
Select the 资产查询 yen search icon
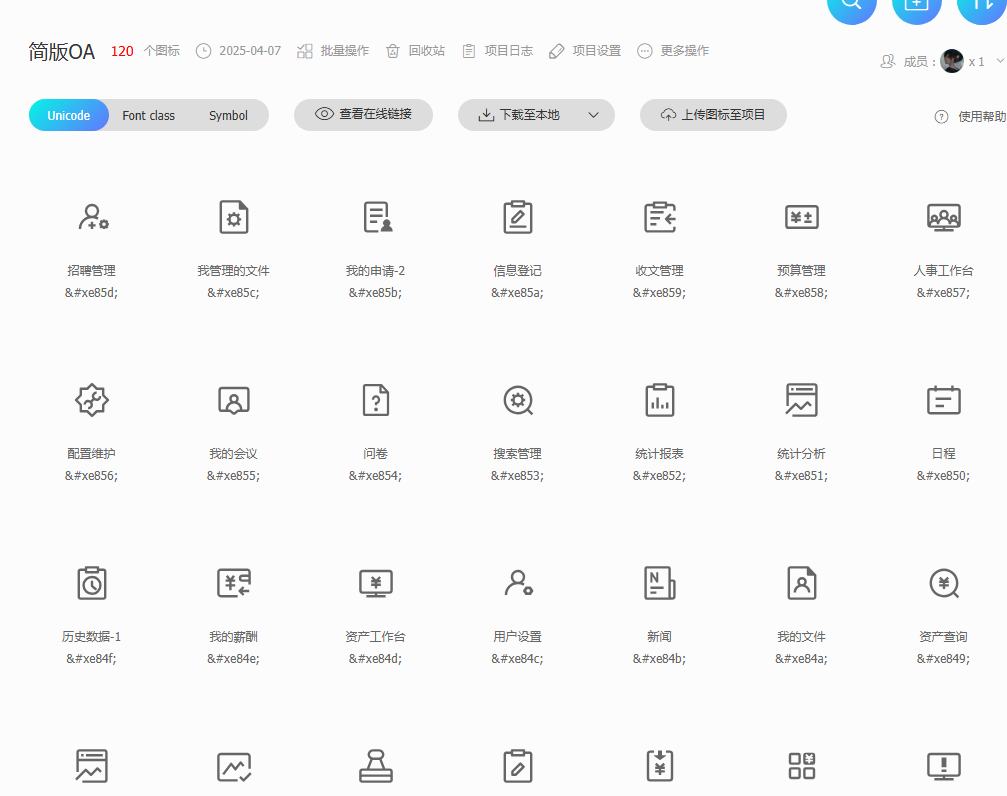(943, 583)
